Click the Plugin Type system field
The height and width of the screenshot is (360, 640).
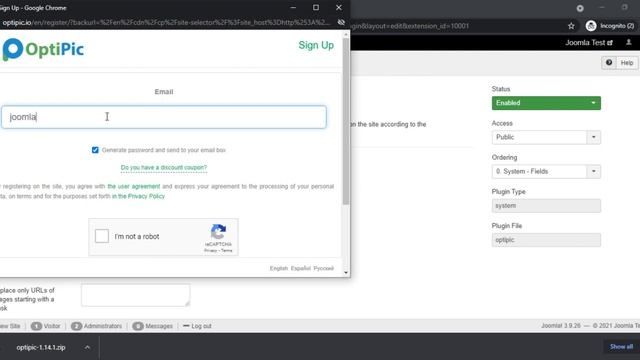(x=546, y=206)
